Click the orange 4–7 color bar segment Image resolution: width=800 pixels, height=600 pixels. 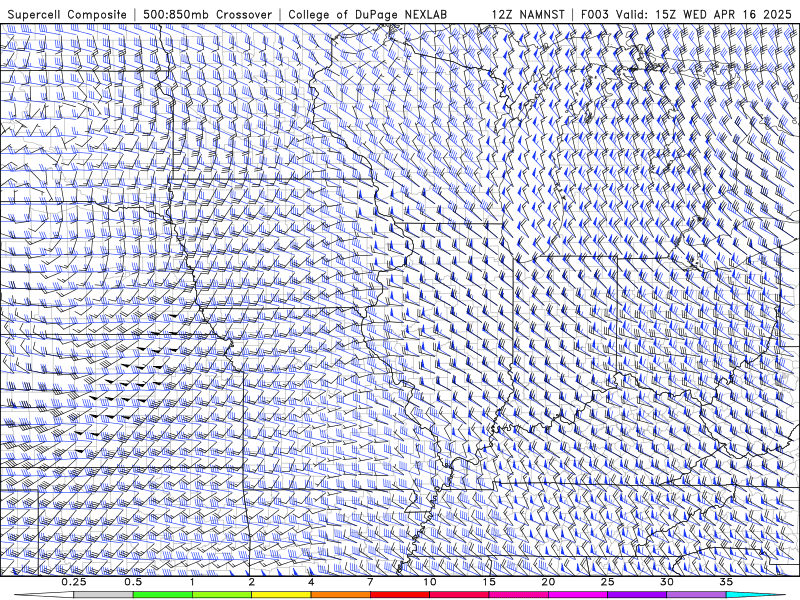tap(340, 595)
